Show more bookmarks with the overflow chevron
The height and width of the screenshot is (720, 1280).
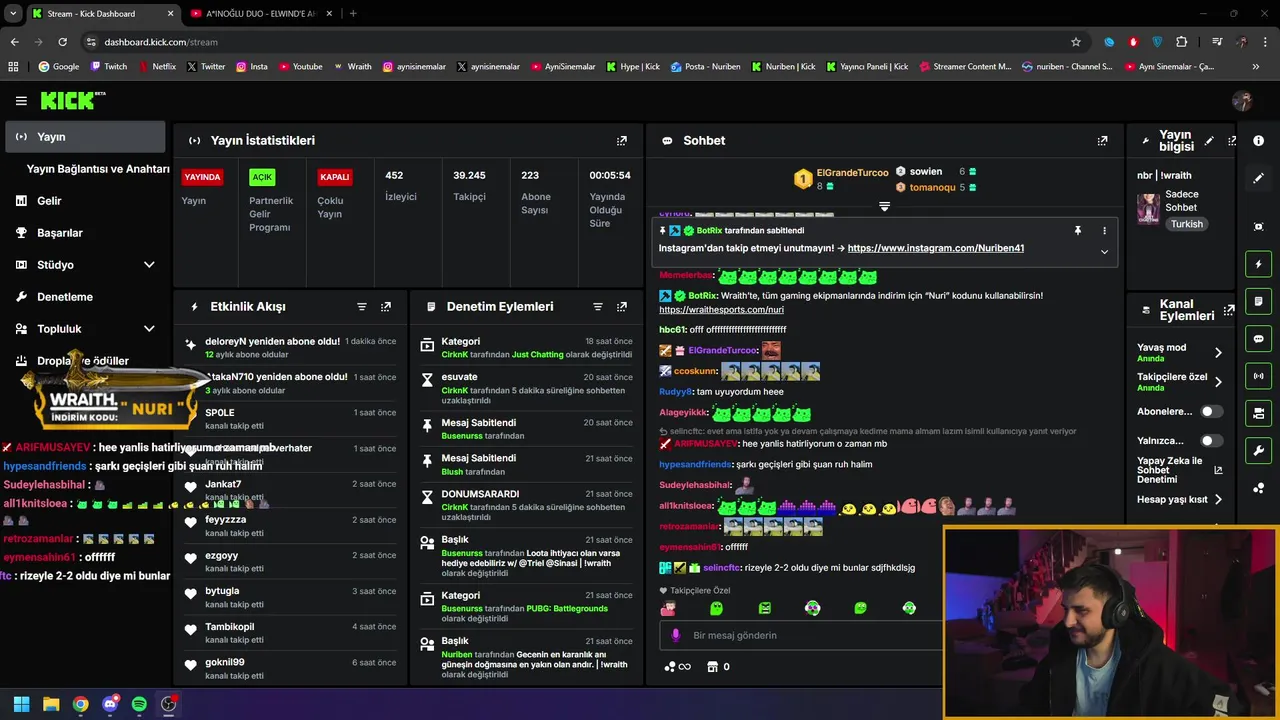[x=1255, y=67]
